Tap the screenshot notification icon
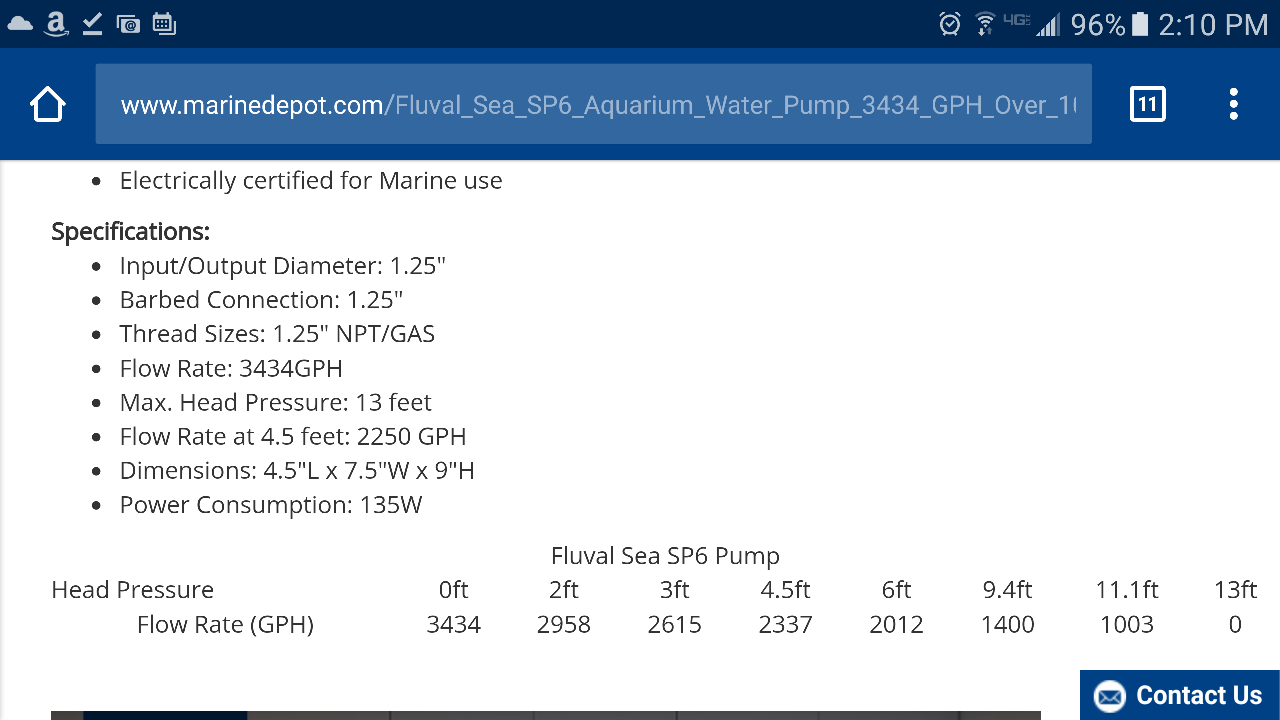 click(128, 23)
